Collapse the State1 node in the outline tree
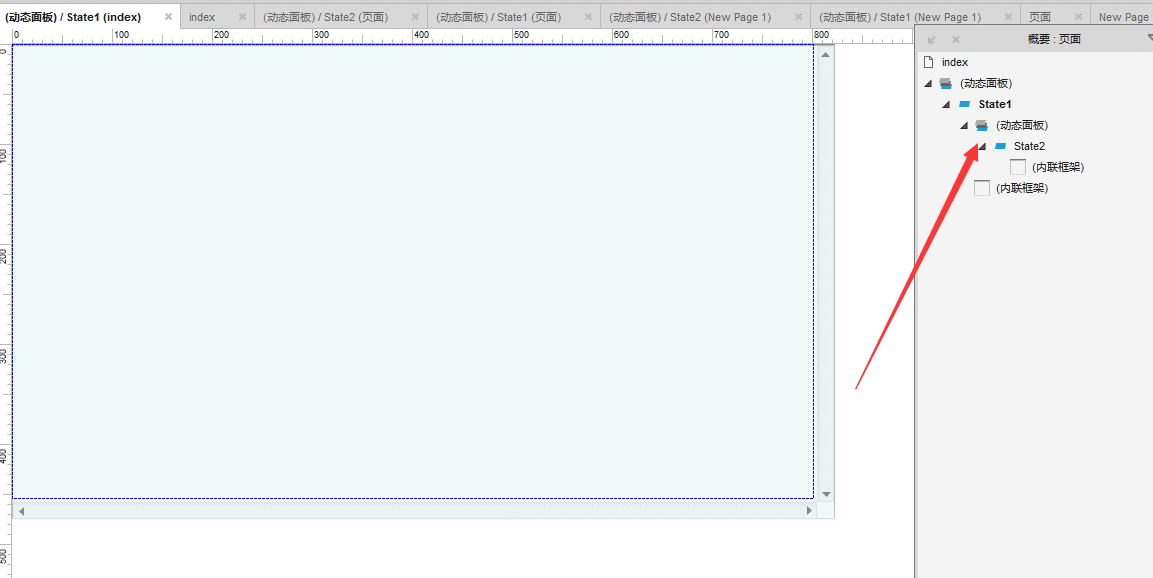The height and width of the screenshot is (578, 1153). (946, 104)
